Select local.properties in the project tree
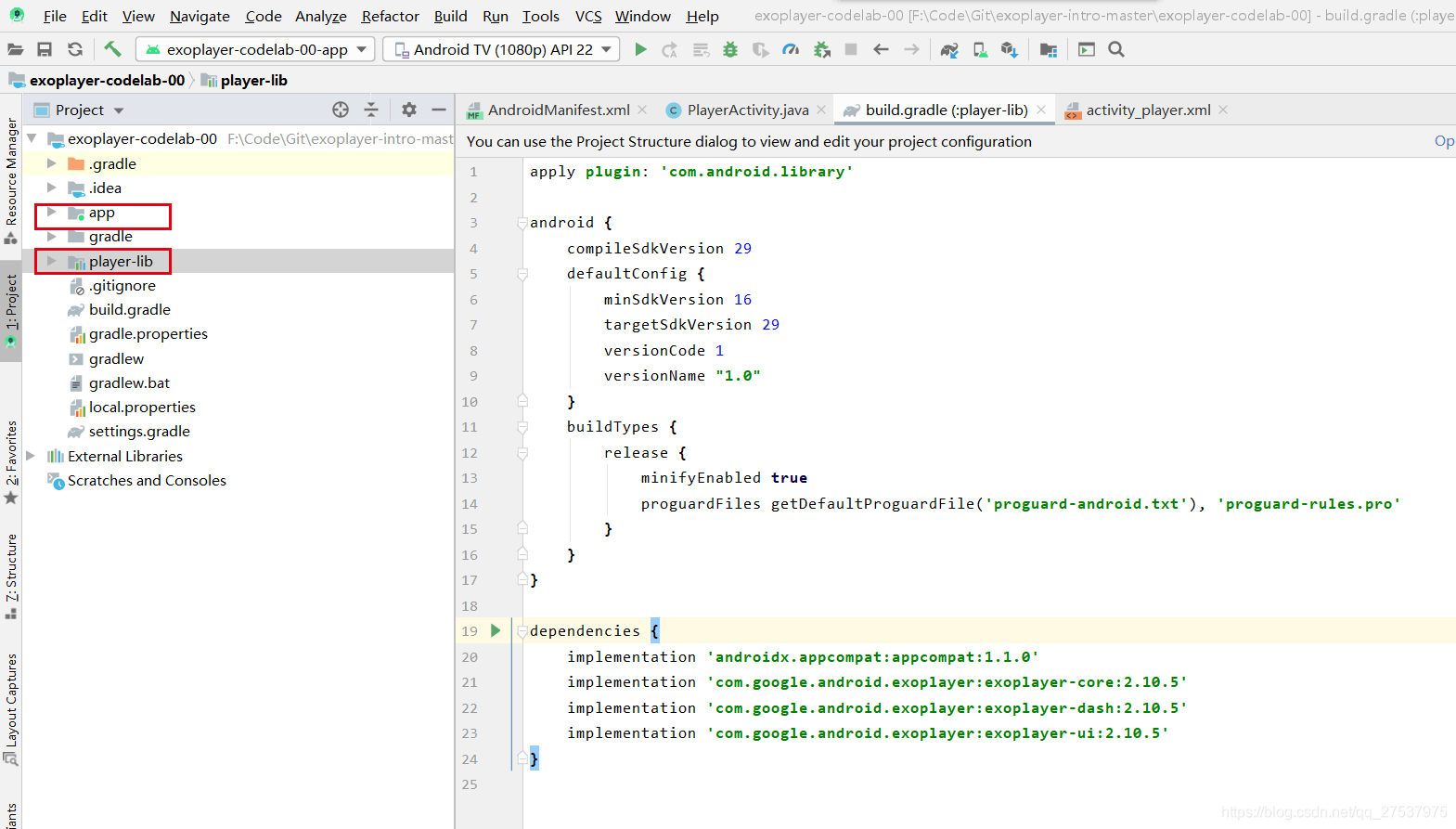The height and width of the screenshot is (829, 1456). coord(142,407)
